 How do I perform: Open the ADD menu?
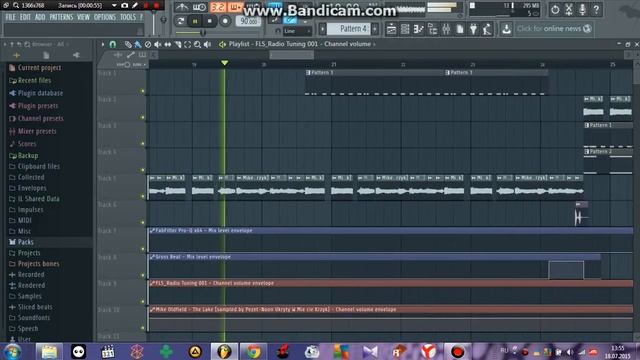(40, 17)
